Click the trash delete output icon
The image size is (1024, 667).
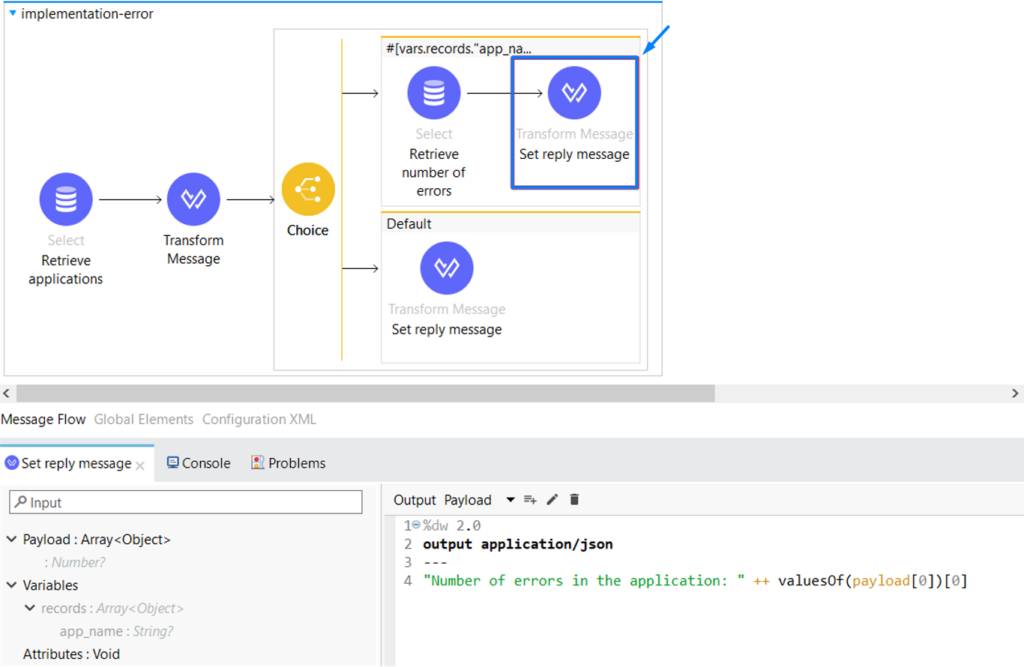[x=574, y=500]
